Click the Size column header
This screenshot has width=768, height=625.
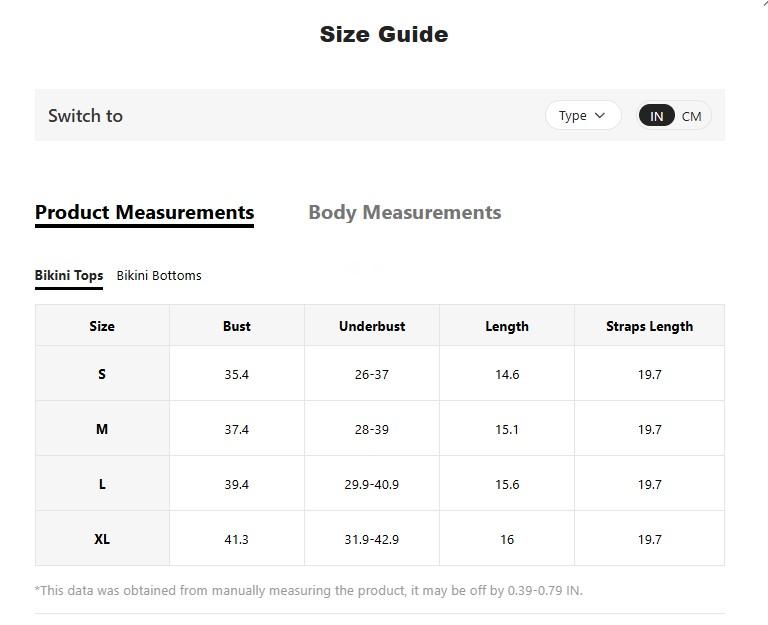click(102, 326)
